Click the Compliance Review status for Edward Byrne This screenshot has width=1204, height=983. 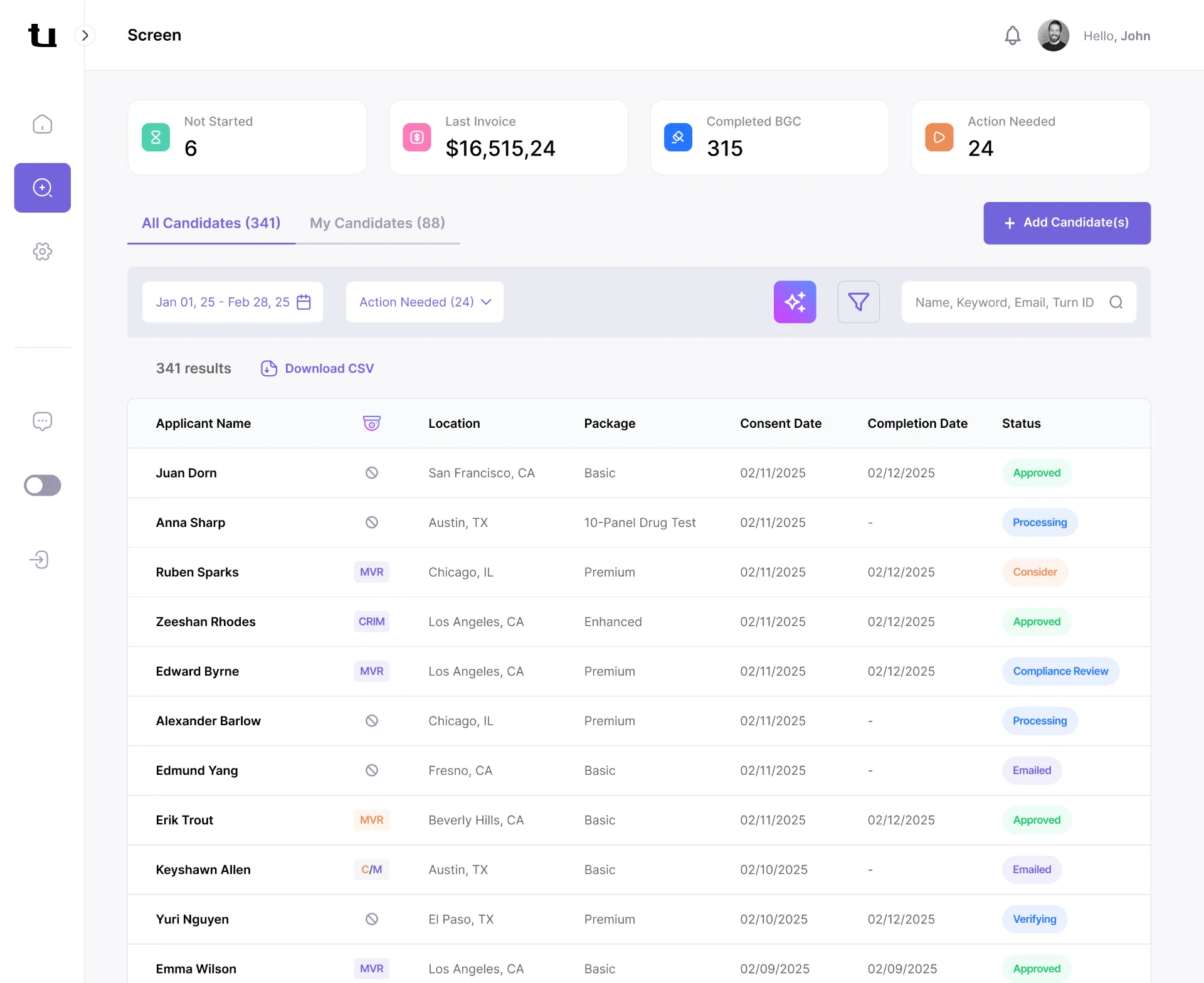click(x=1060, y=671)
